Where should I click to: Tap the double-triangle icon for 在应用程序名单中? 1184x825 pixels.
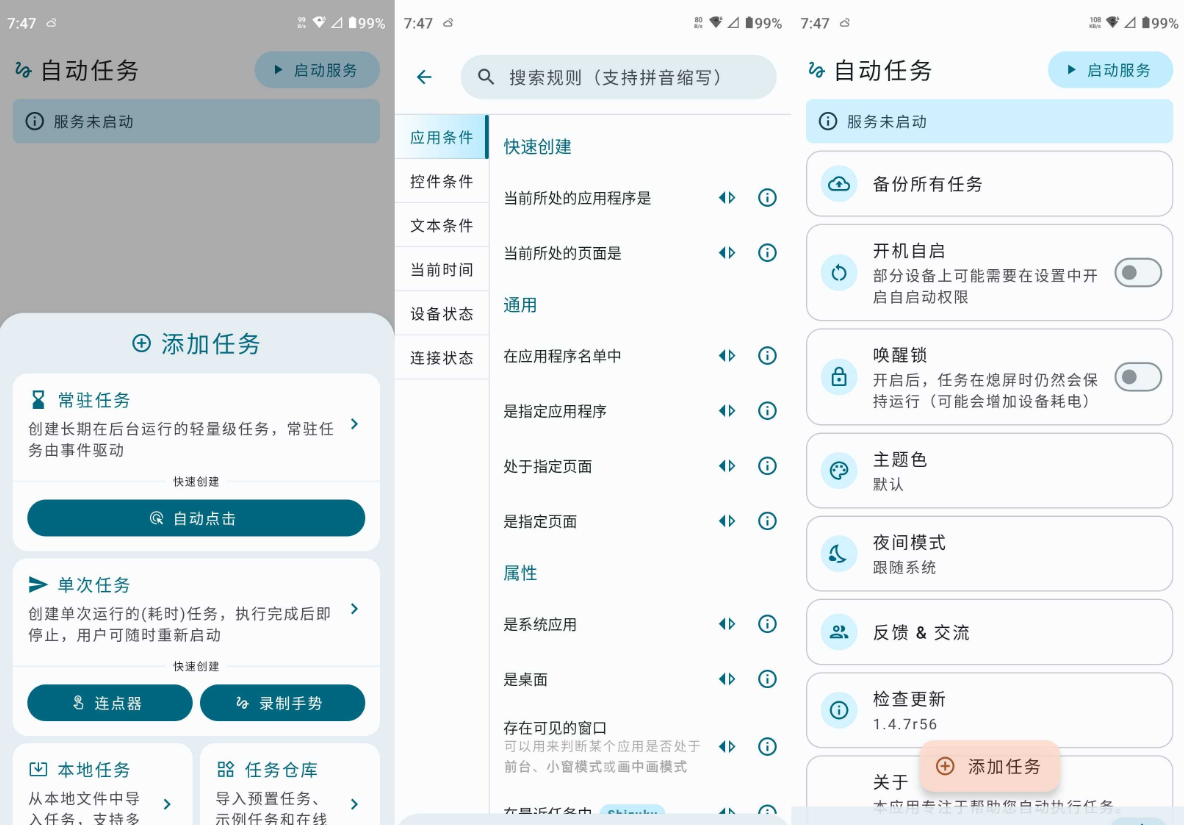coord(727,356)
